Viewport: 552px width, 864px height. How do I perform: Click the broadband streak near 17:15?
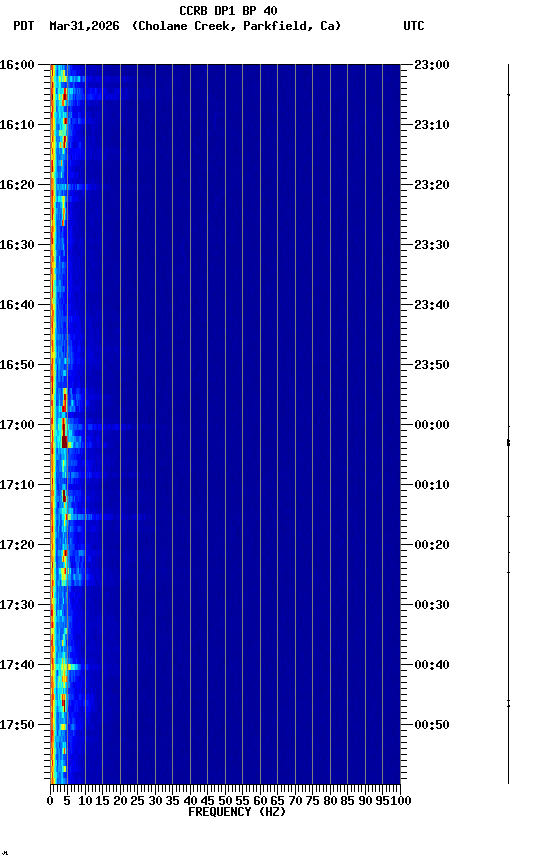pyautogui.click(x=107, y=517)
